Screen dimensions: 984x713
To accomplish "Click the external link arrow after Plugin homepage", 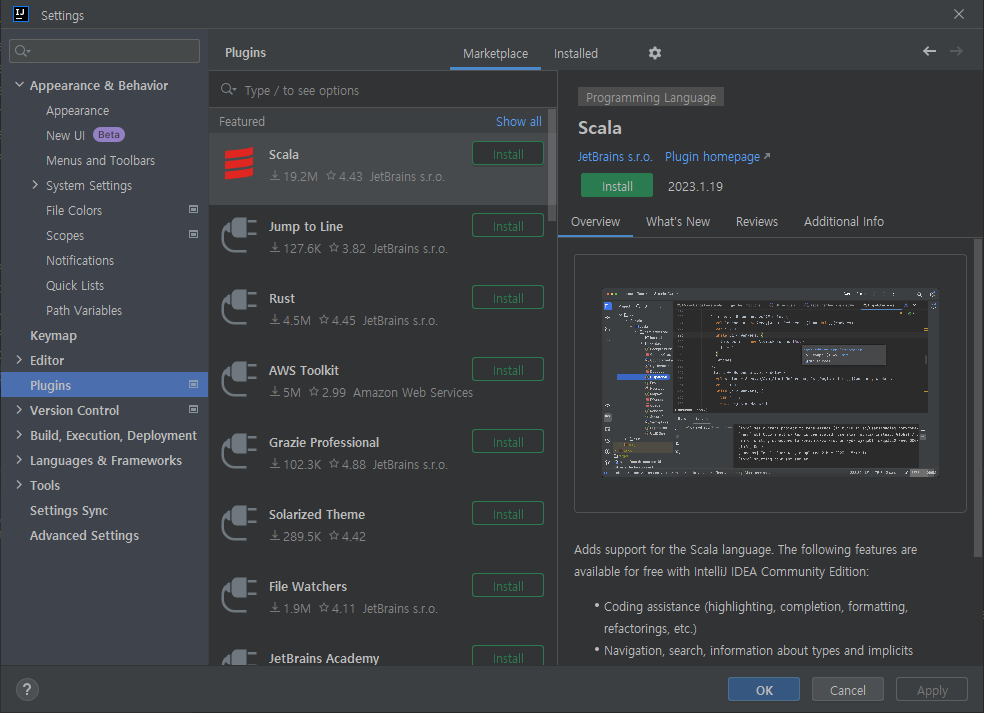I will coord(767,156).
